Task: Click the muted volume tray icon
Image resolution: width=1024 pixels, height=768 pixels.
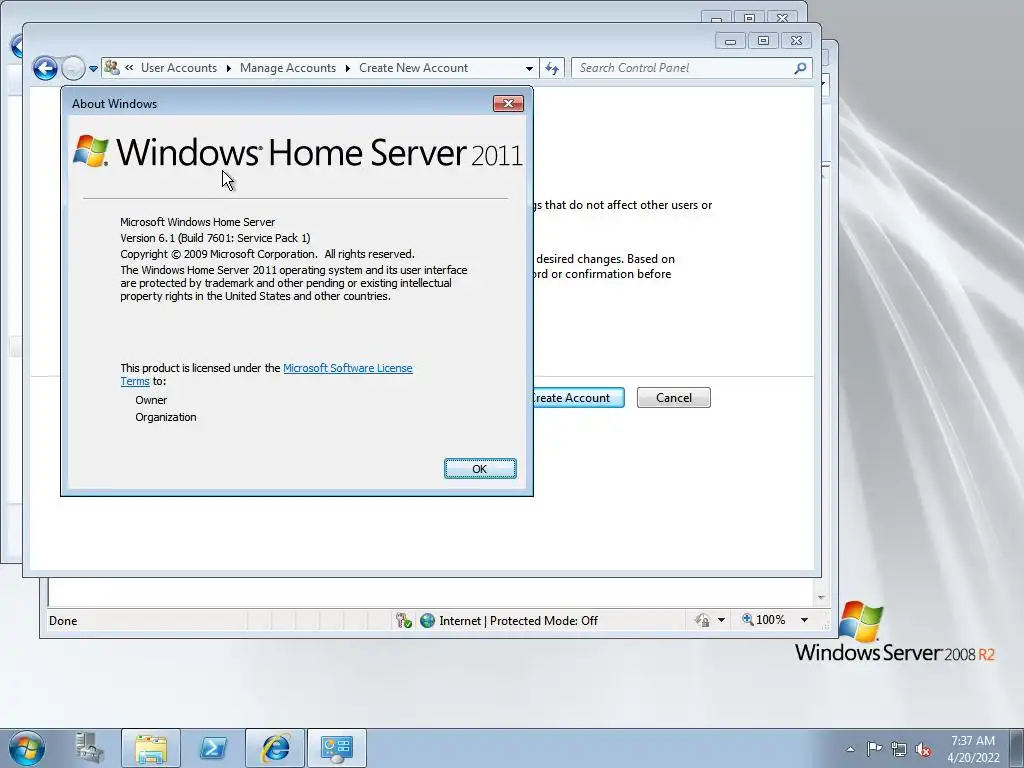Action: (x=923, y=749)
